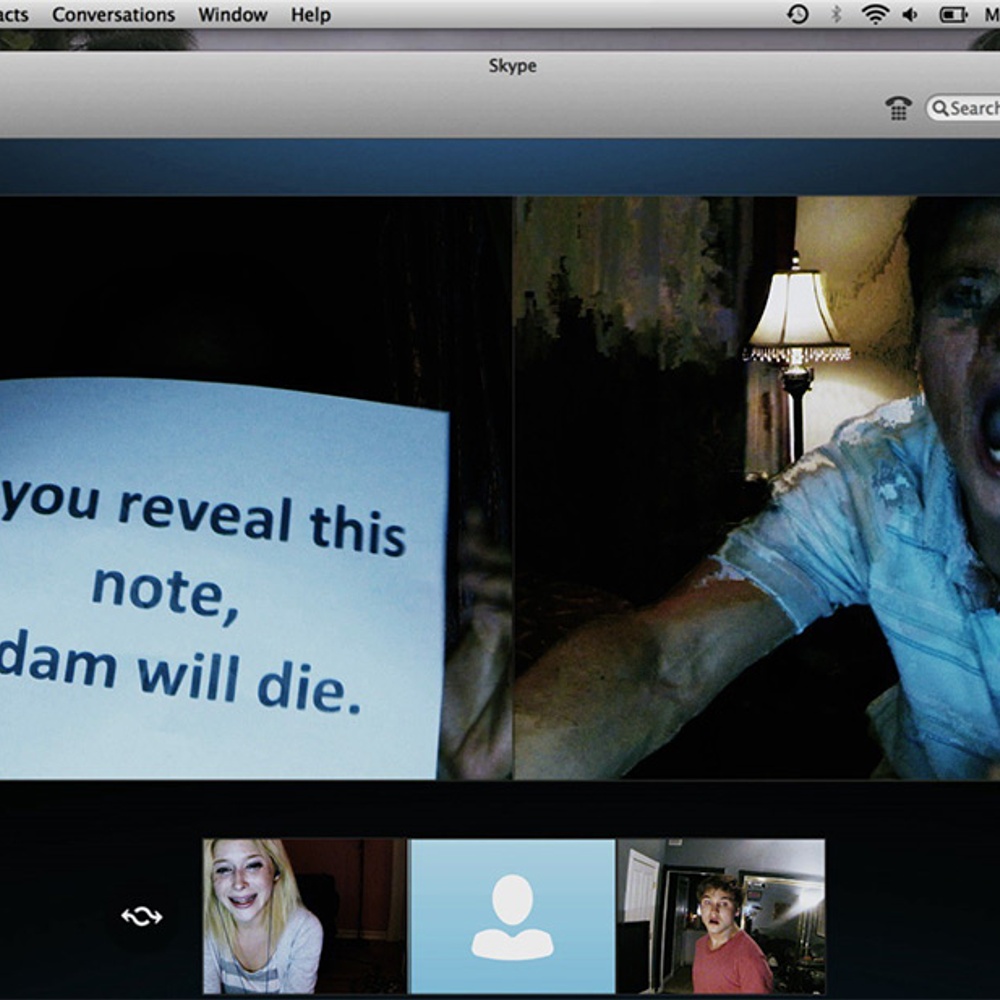Open the Window menu
The width and height of the screenshot is (1000, 1000).
pyautogui.click(x=233, y=14)
